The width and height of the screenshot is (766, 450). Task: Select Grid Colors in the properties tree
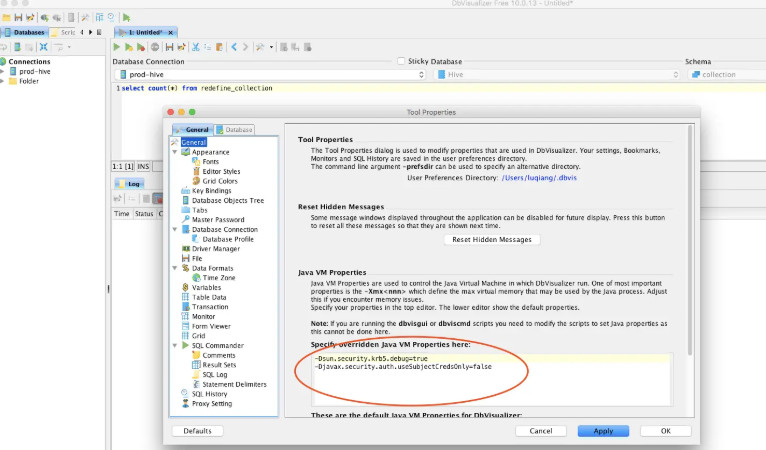click(x=220, y=181)
